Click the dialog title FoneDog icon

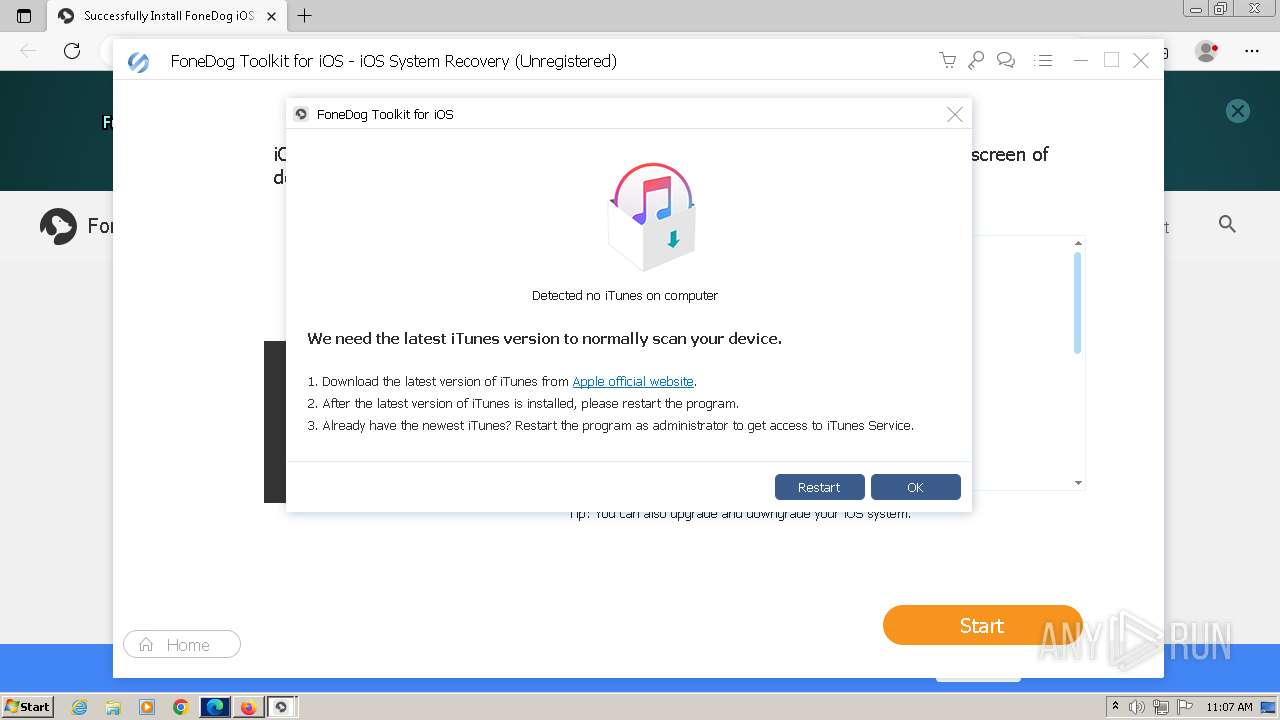[x=301, y=114]
